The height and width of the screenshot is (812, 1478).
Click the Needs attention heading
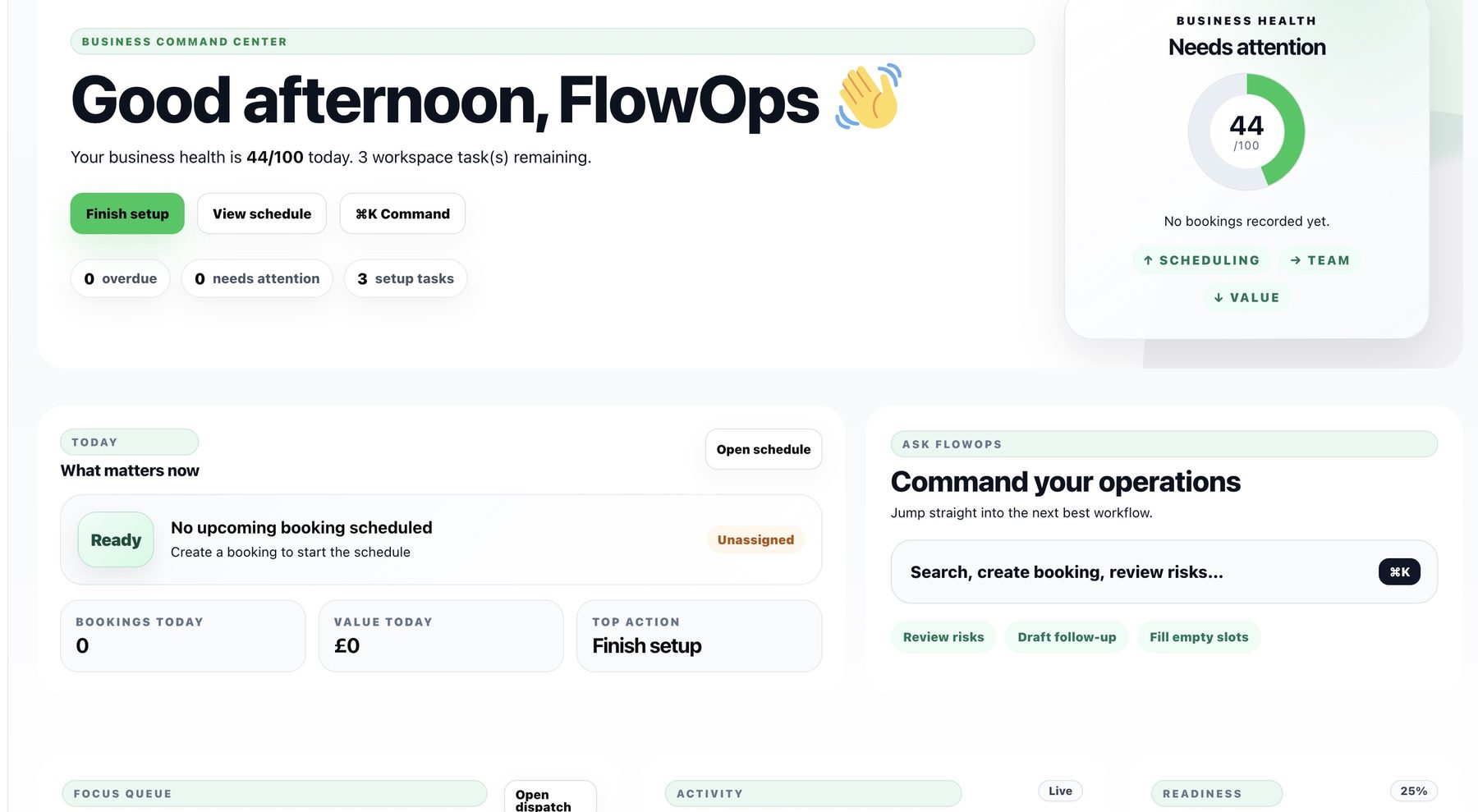1246,47
